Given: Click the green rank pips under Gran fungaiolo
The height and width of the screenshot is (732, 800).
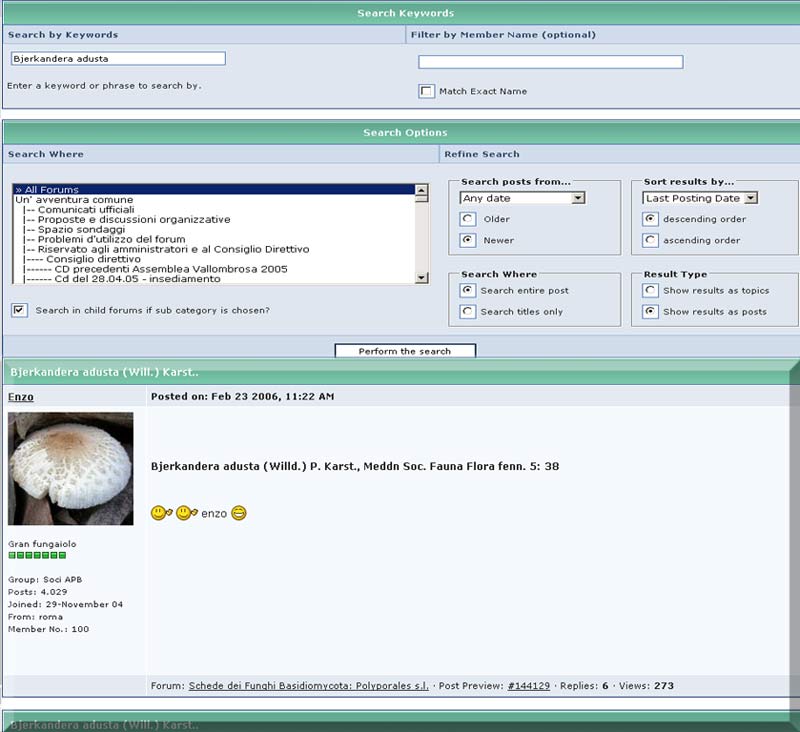Looking at the screenshot, I should [37, 555].
